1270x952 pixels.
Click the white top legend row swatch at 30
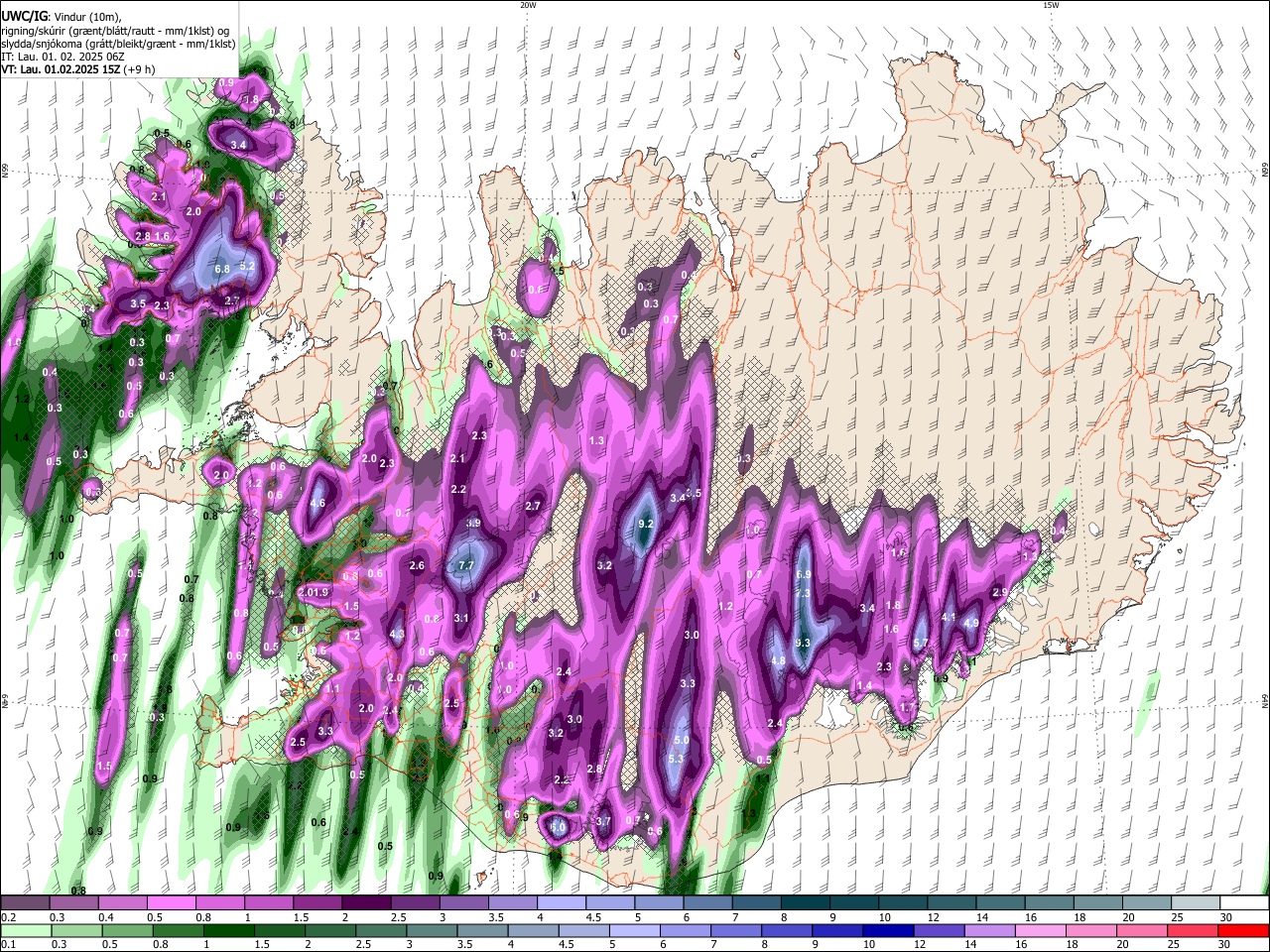coord(1243,903)
